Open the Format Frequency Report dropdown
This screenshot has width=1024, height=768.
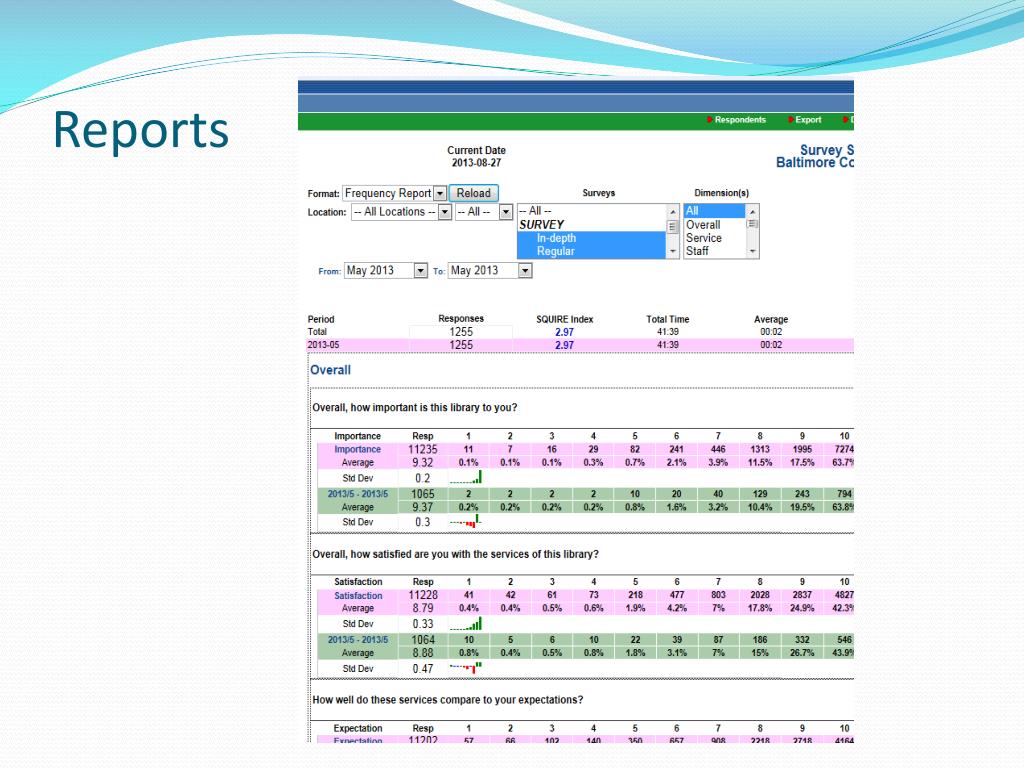[394, 193]
